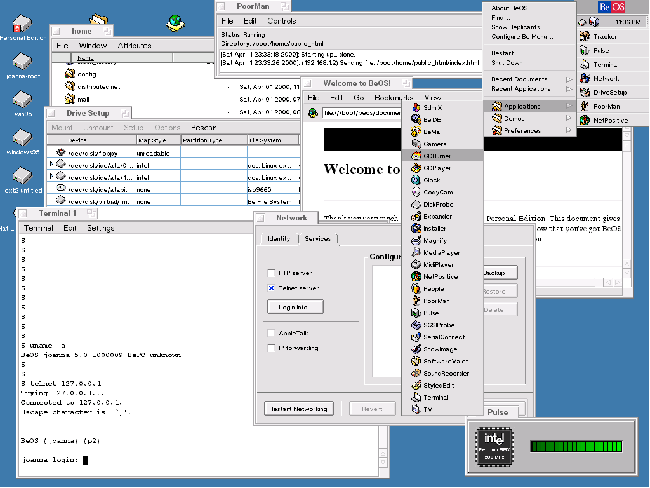This screenshot has height=488, width=650.
Task: Uncheck the Telnet server checkbox
Action: click(x=271, y=288)
